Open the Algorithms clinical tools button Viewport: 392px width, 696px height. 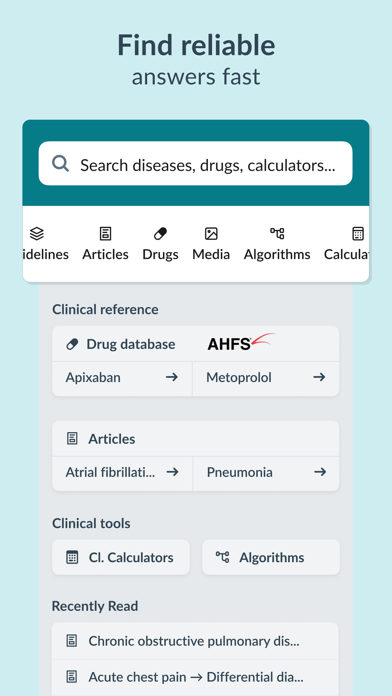271,557
